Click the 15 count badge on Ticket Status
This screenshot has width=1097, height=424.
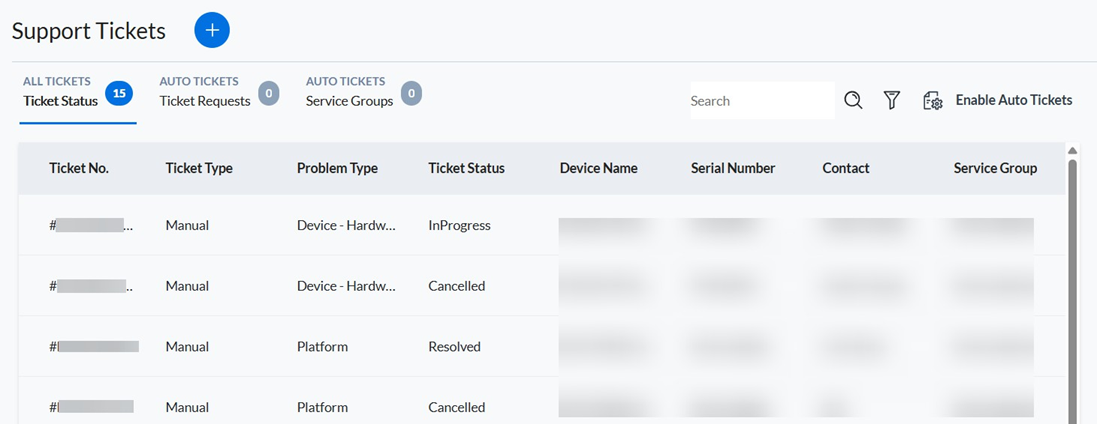click(x=119, y=93)
